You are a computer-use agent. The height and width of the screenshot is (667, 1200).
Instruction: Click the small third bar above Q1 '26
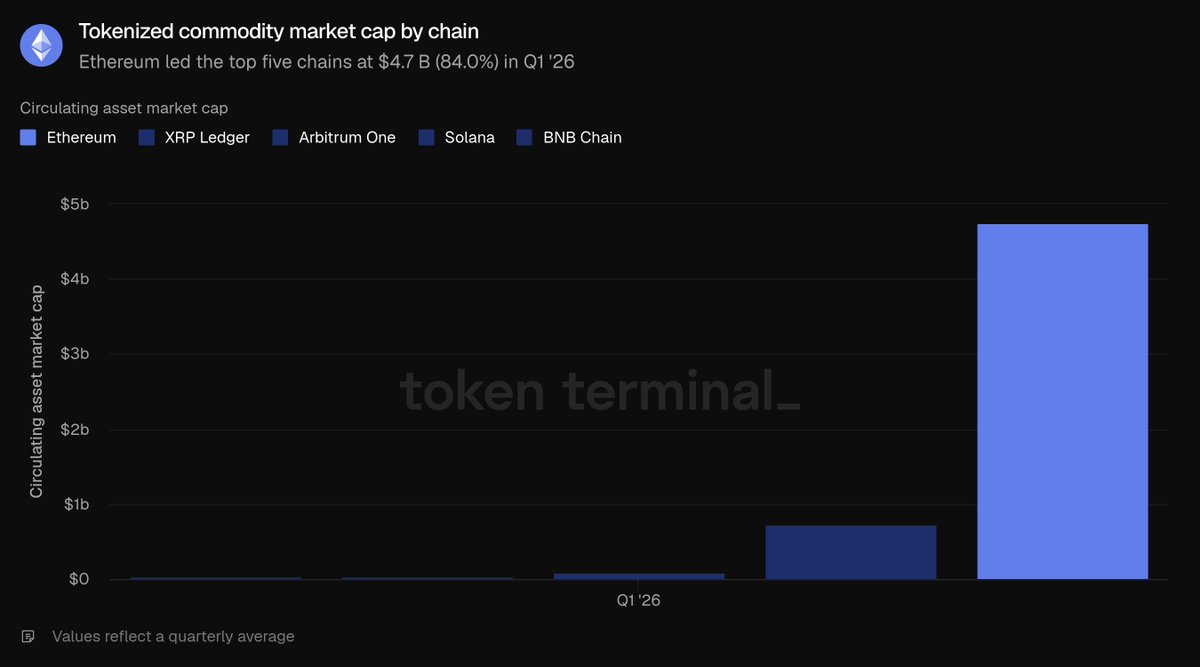(x=639, y=576)
